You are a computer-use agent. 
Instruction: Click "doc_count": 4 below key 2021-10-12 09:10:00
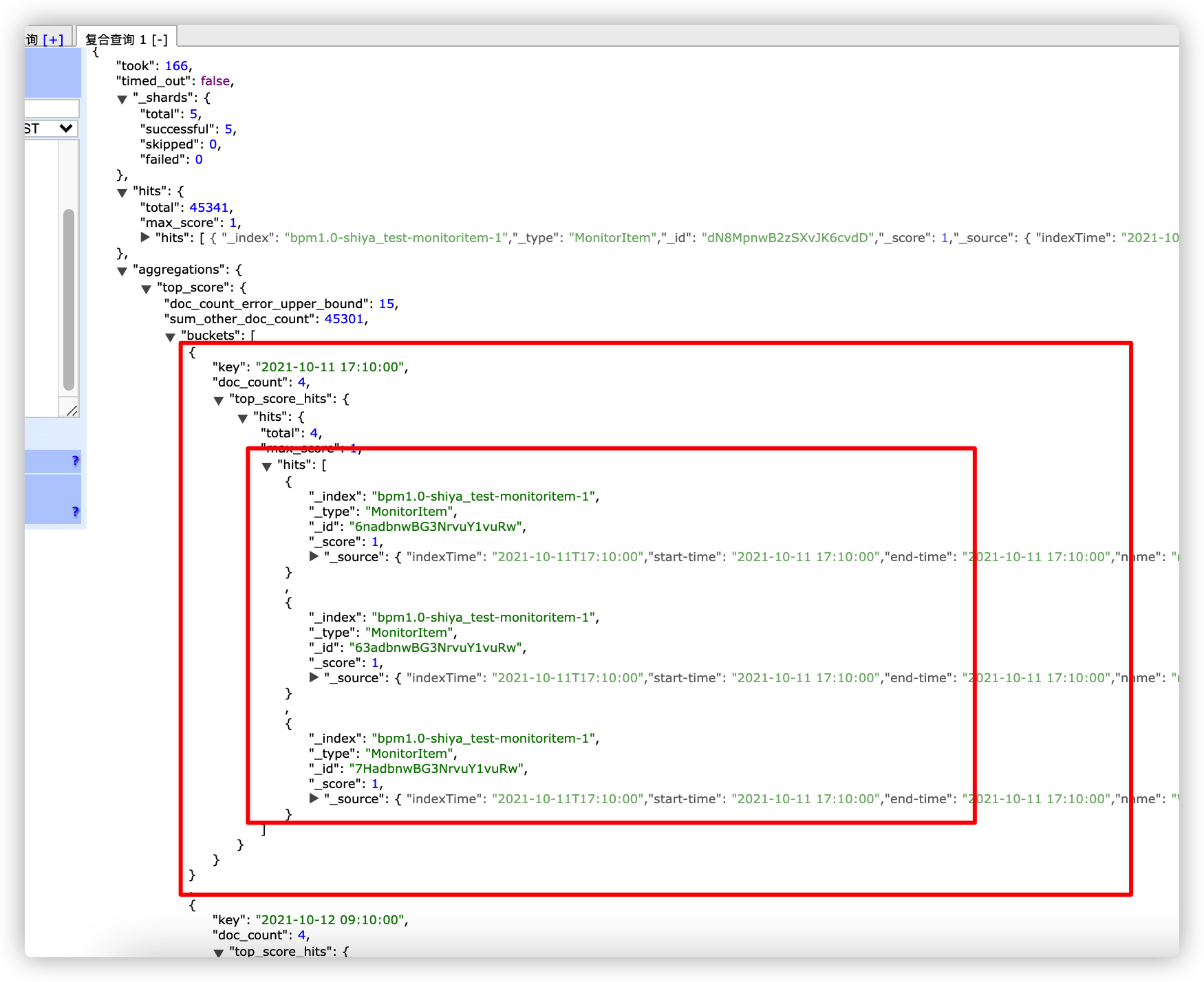pyautogui.click(x=261, y=935)
